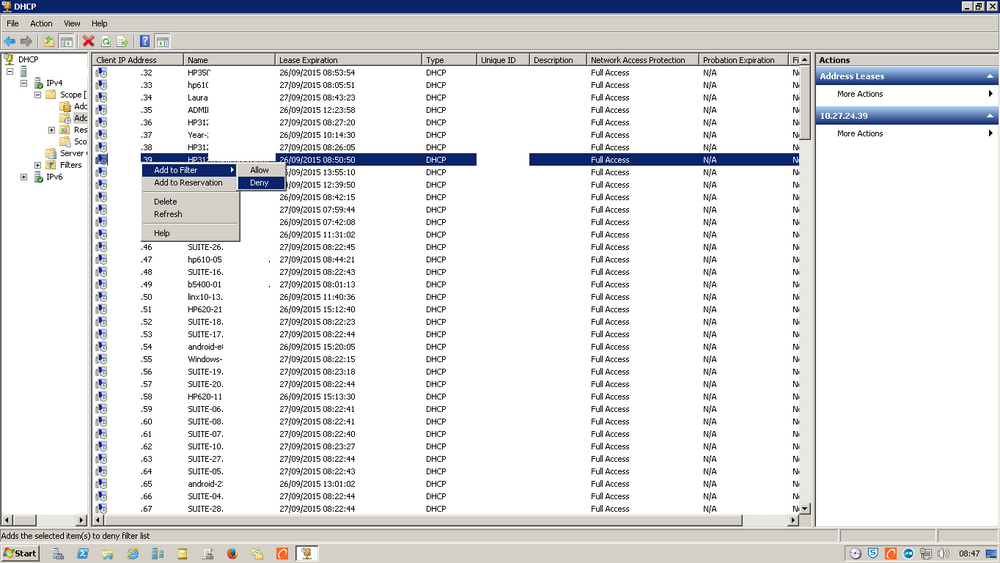Open PowerShell from the taskbar
This screenshot has height=563, width=1000.
point(83,553)
